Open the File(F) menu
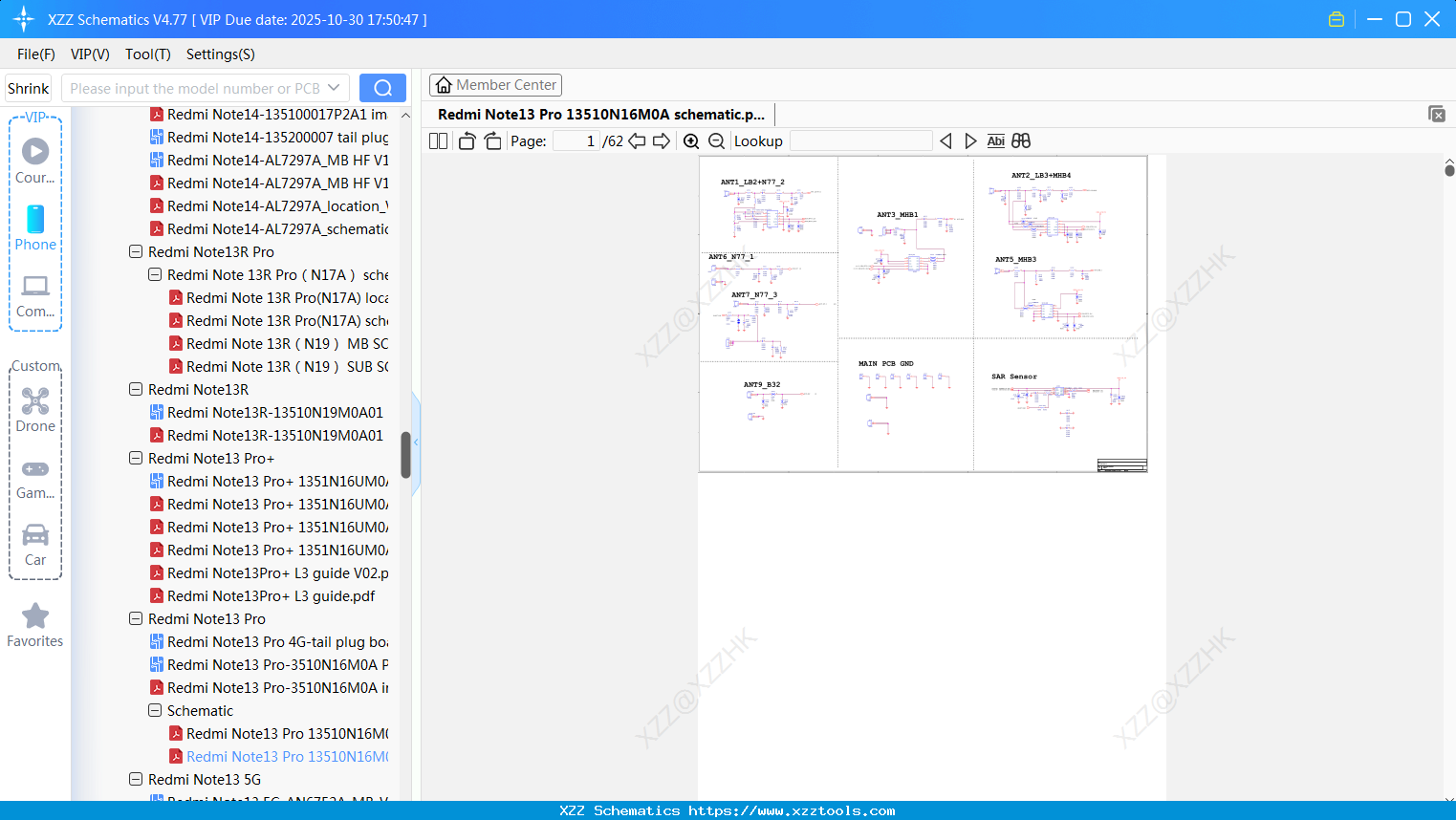 pos(36,54)
